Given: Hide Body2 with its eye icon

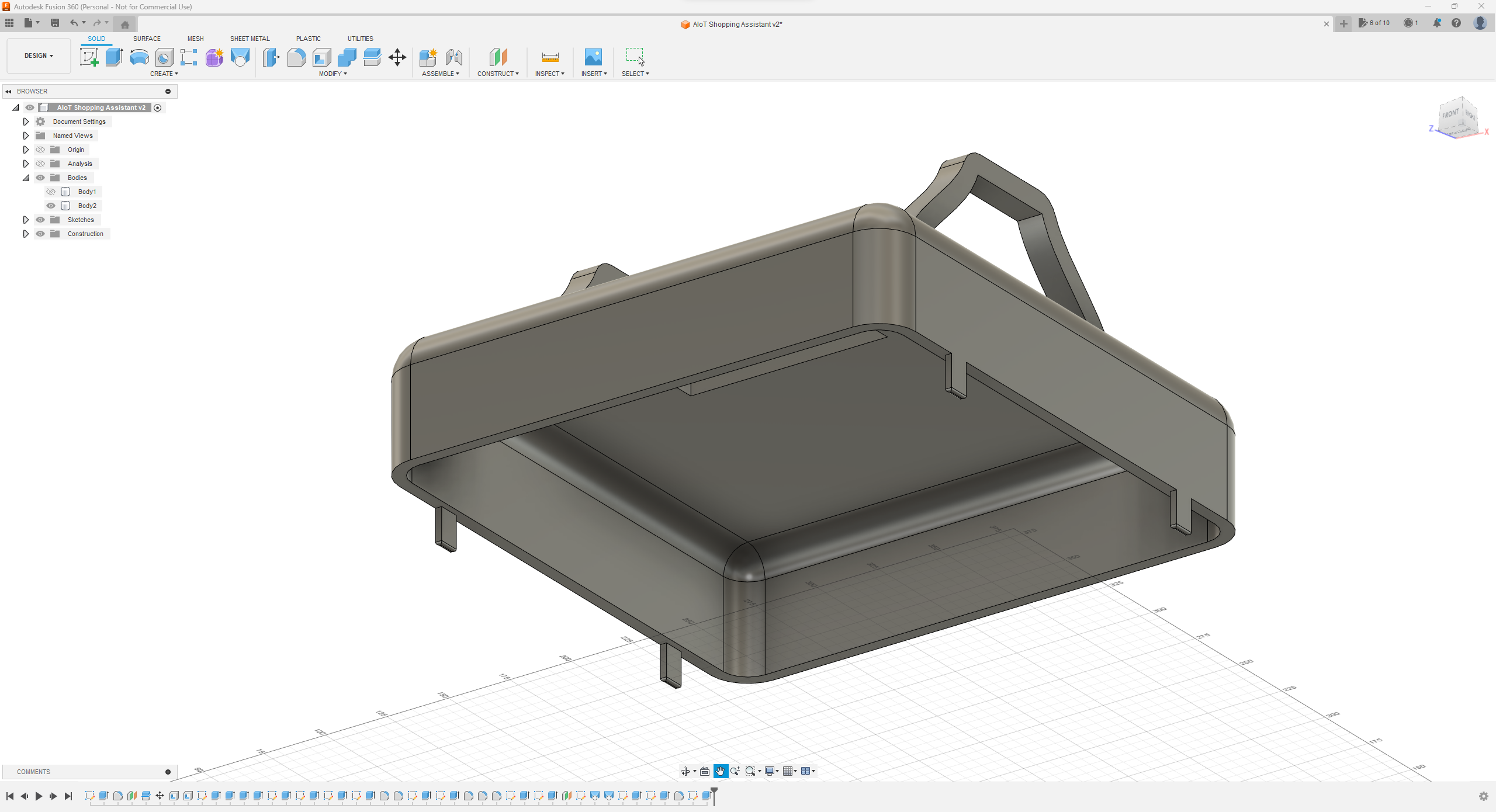Looking at the screenshot, I should pos(51,206).
